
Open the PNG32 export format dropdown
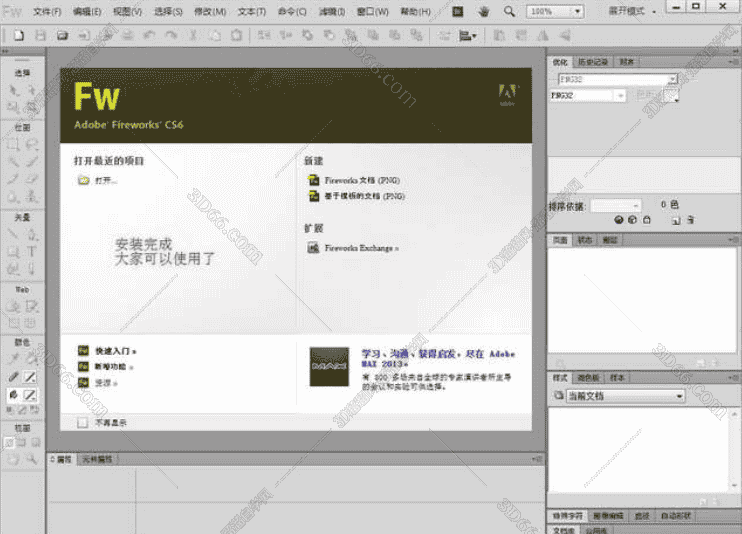click(621, 96)
